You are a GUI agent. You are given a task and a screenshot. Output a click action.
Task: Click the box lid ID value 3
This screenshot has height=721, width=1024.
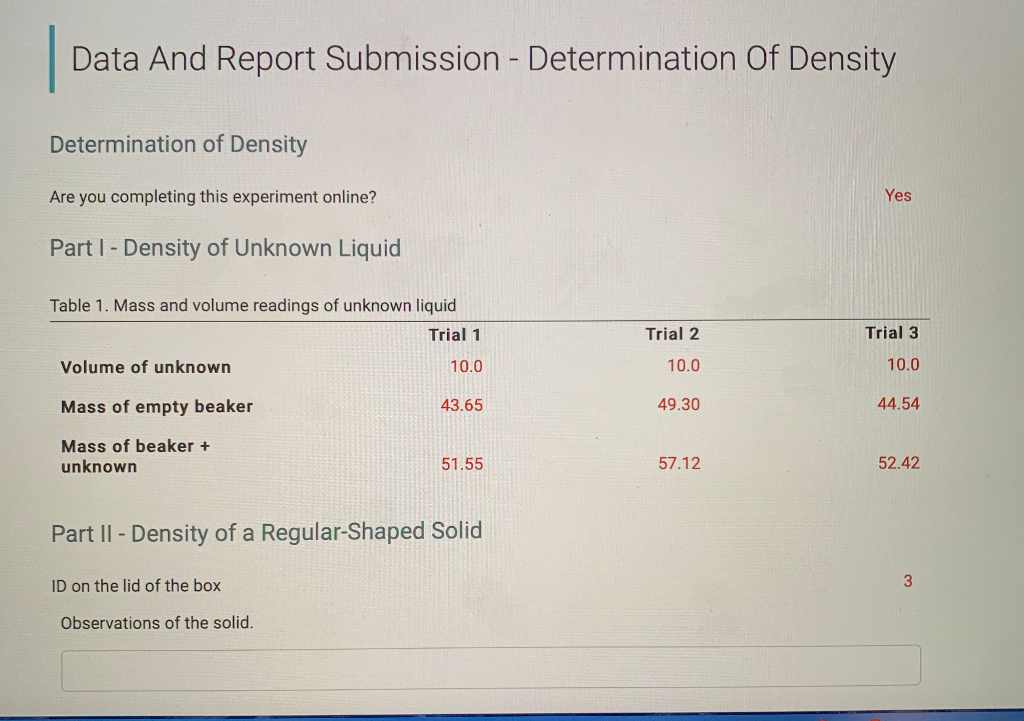(x=907, y=581)
